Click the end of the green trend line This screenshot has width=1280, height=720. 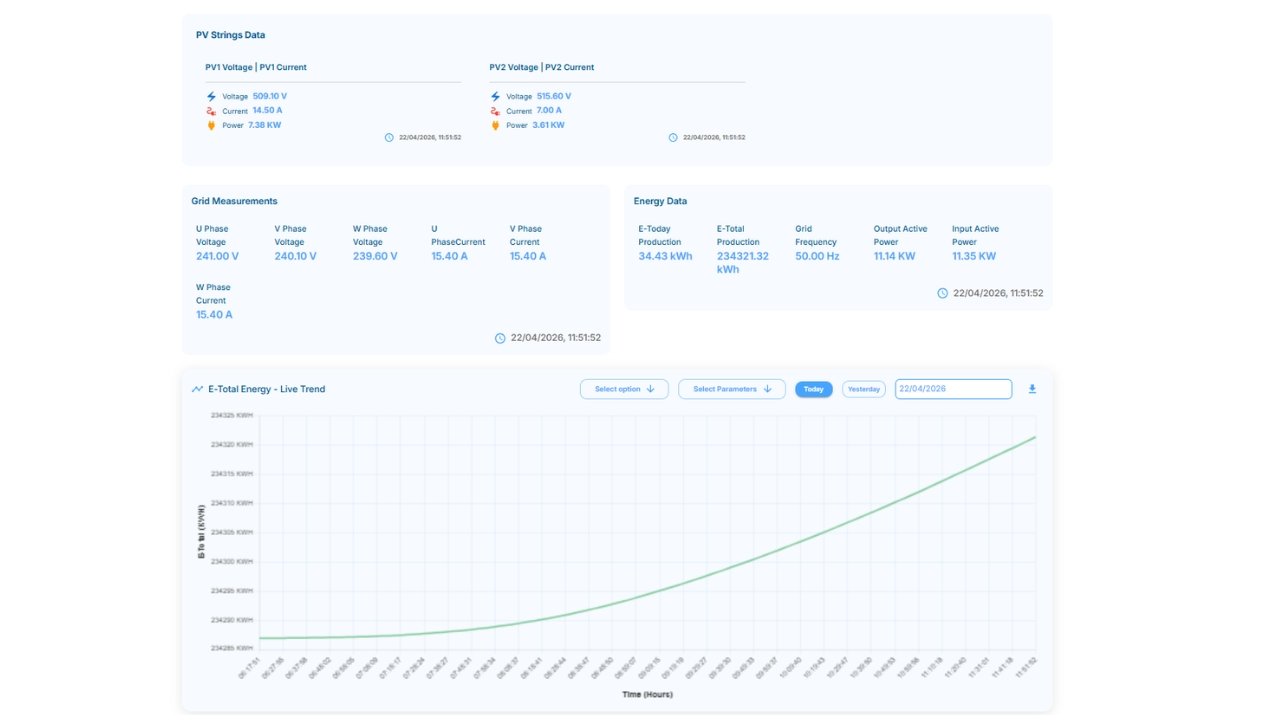[1034, 437]
